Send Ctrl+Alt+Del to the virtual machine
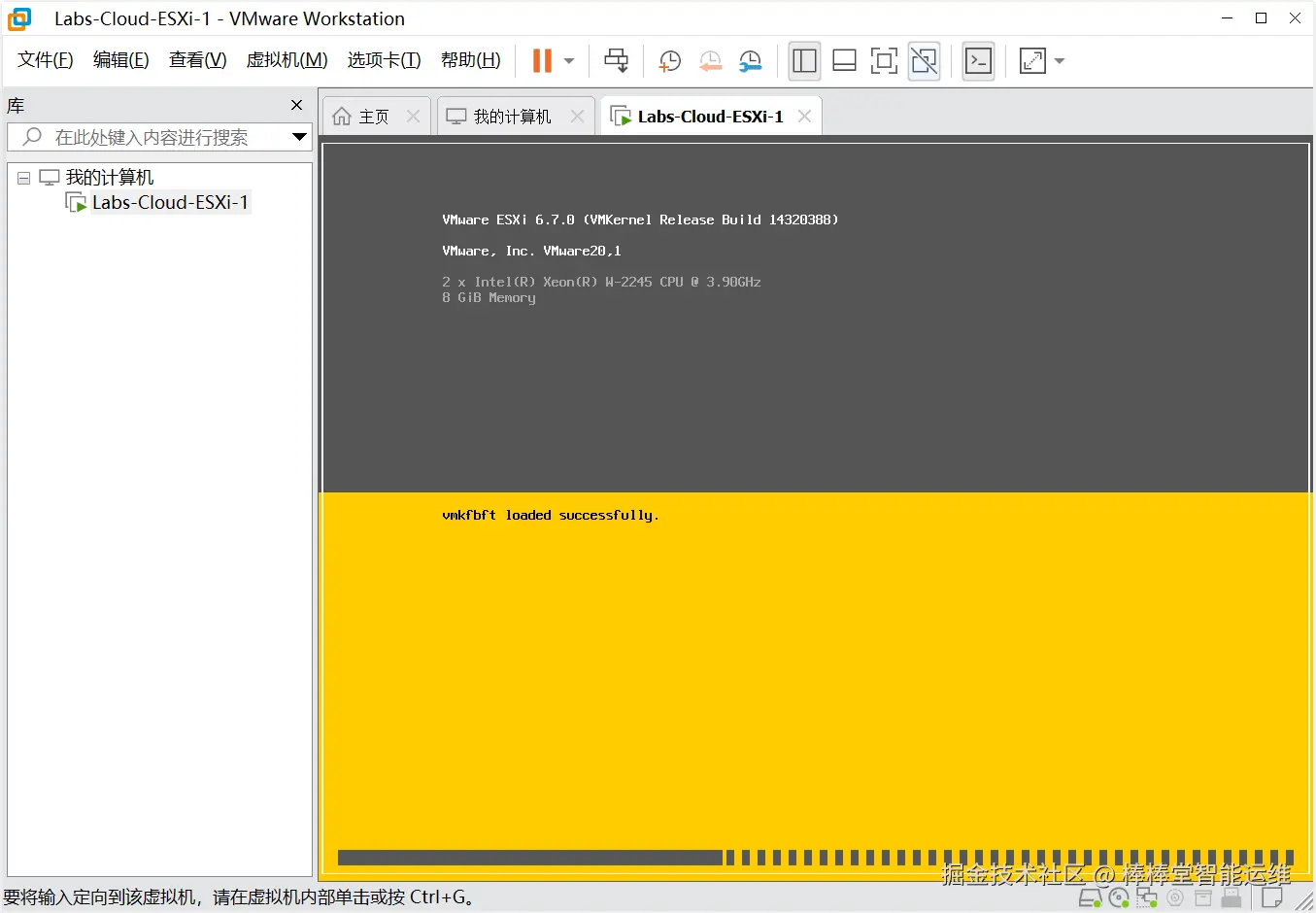 (x=616, y=60)
